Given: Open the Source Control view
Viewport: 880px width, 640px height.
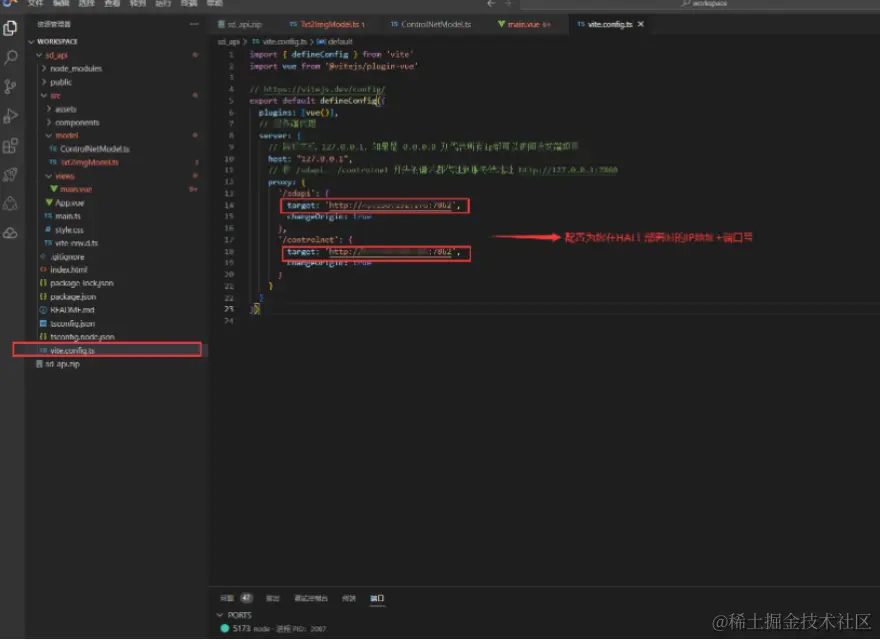Looking at the screenshot, I should point(10,86).
